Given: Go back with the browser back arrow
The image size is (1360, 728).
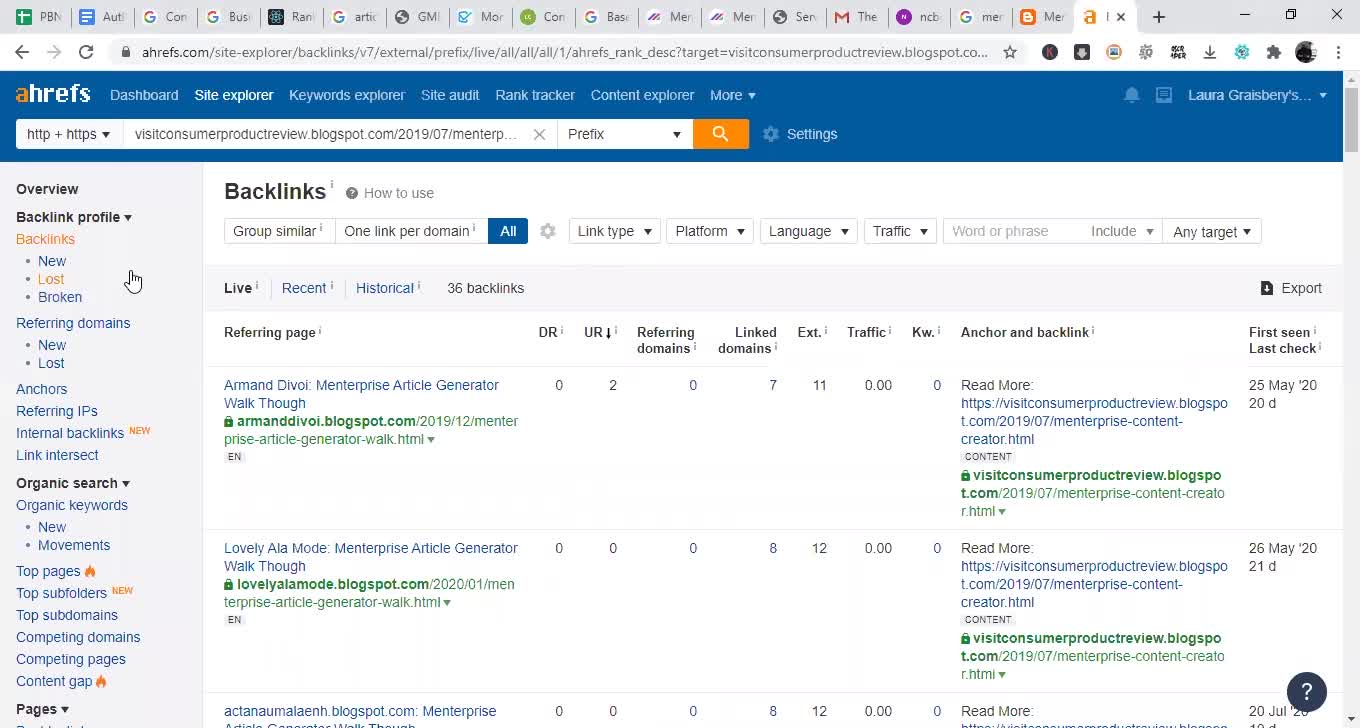Looking at the screenshot, I should 22,52.
